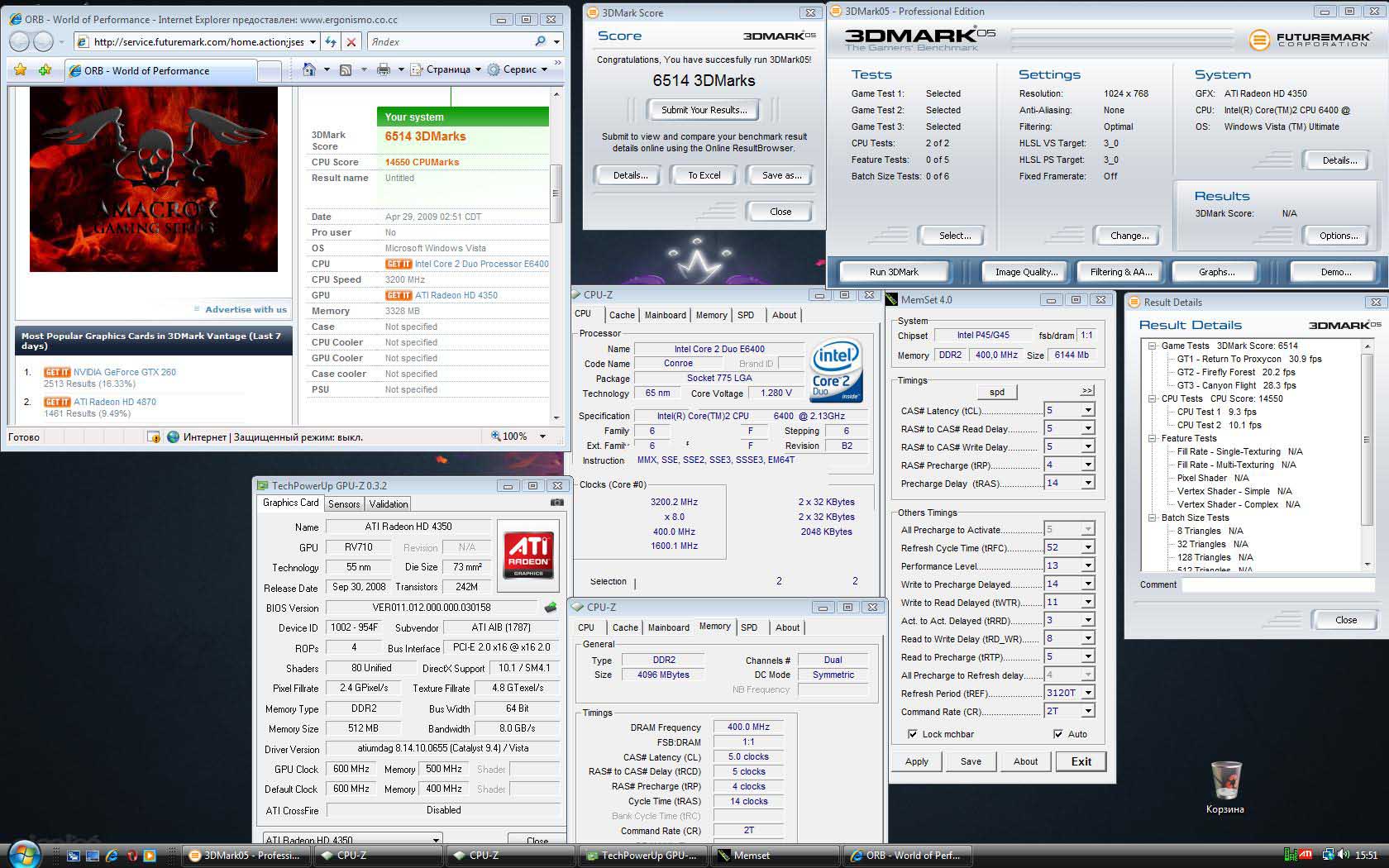Viewport: 1389px width, 868px height.
Task: Click Apply button in MemSet
Action: (916, 761)
